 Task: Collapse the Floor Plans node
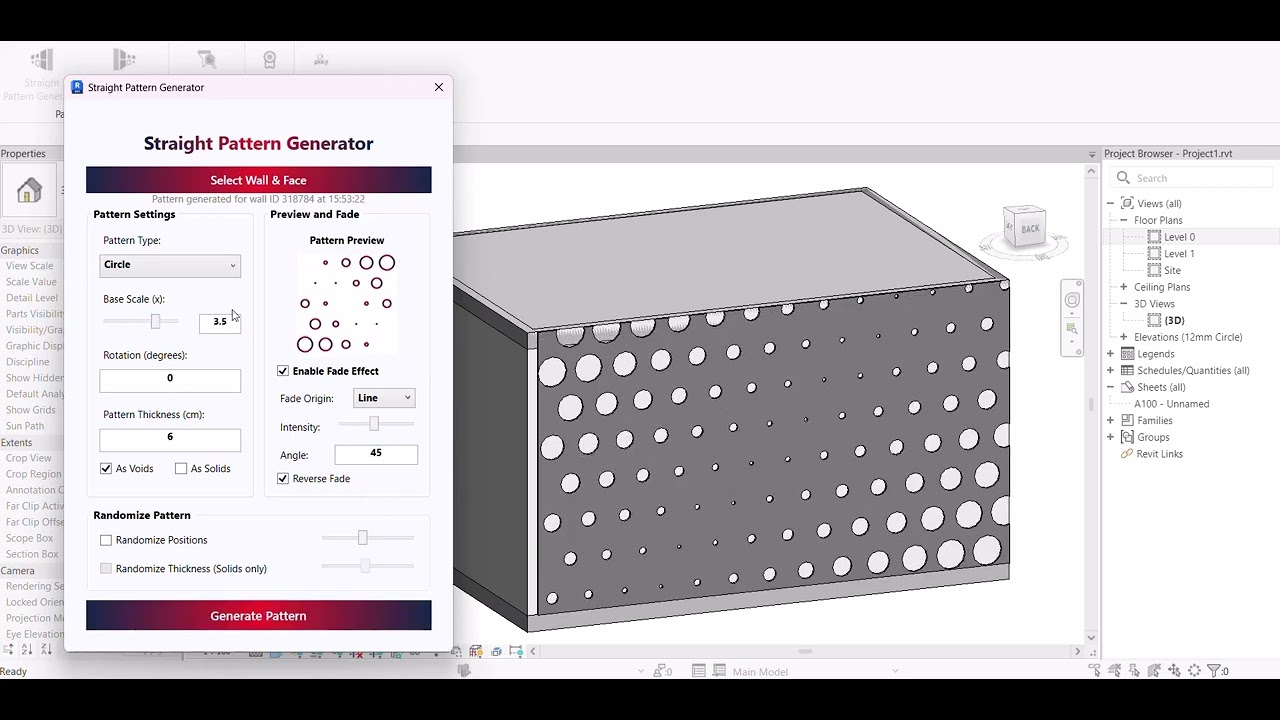click(1124, 220)
